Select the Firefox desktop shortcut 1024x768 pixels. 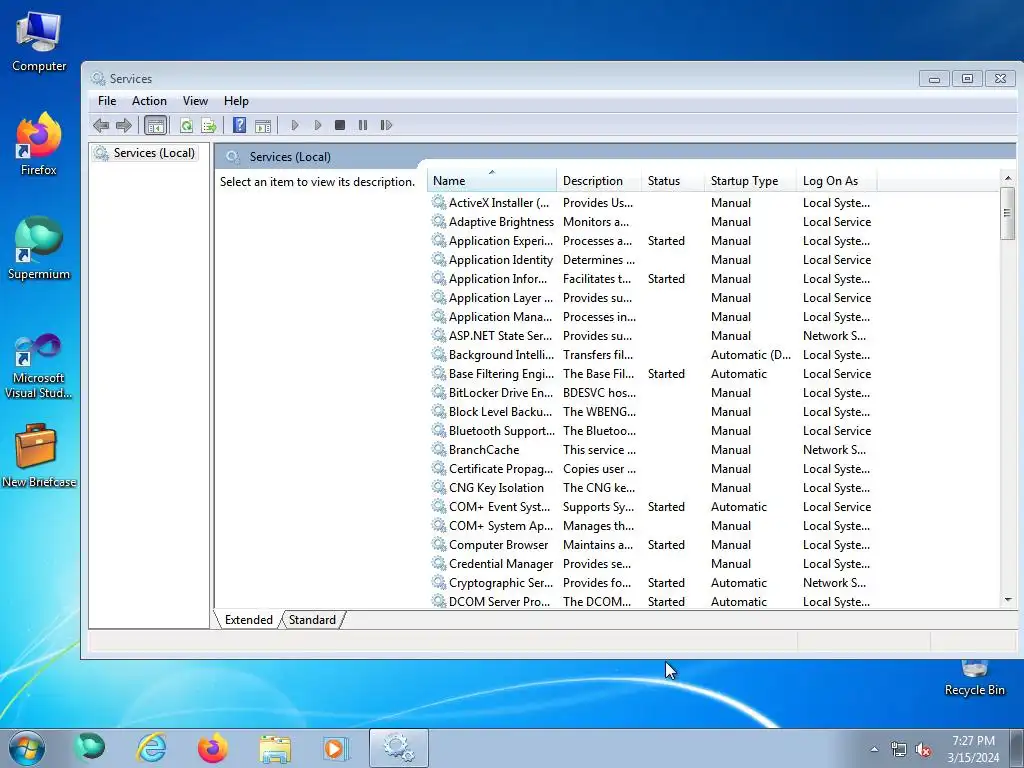tap(39, 144)
